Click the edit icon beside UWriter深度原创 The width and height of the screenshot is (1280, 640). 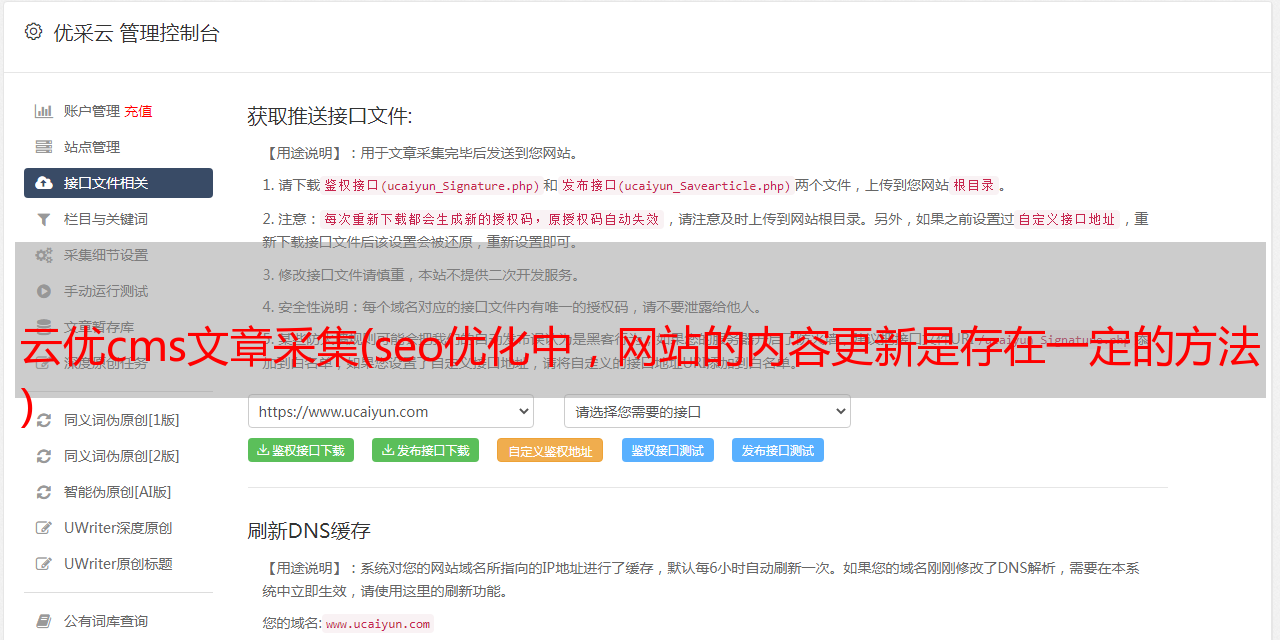44,528
